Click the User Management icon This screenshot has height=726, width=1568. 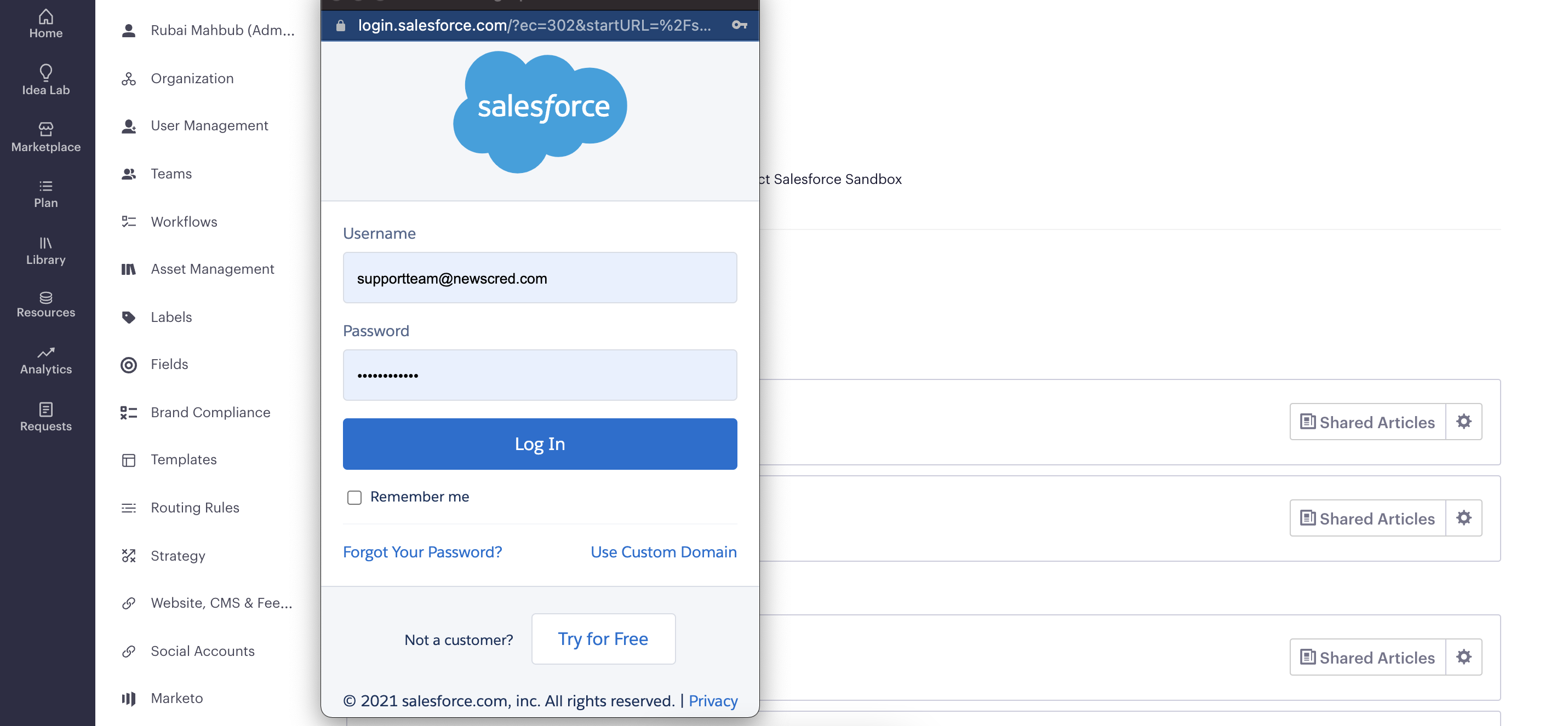(x=128, y=126)
